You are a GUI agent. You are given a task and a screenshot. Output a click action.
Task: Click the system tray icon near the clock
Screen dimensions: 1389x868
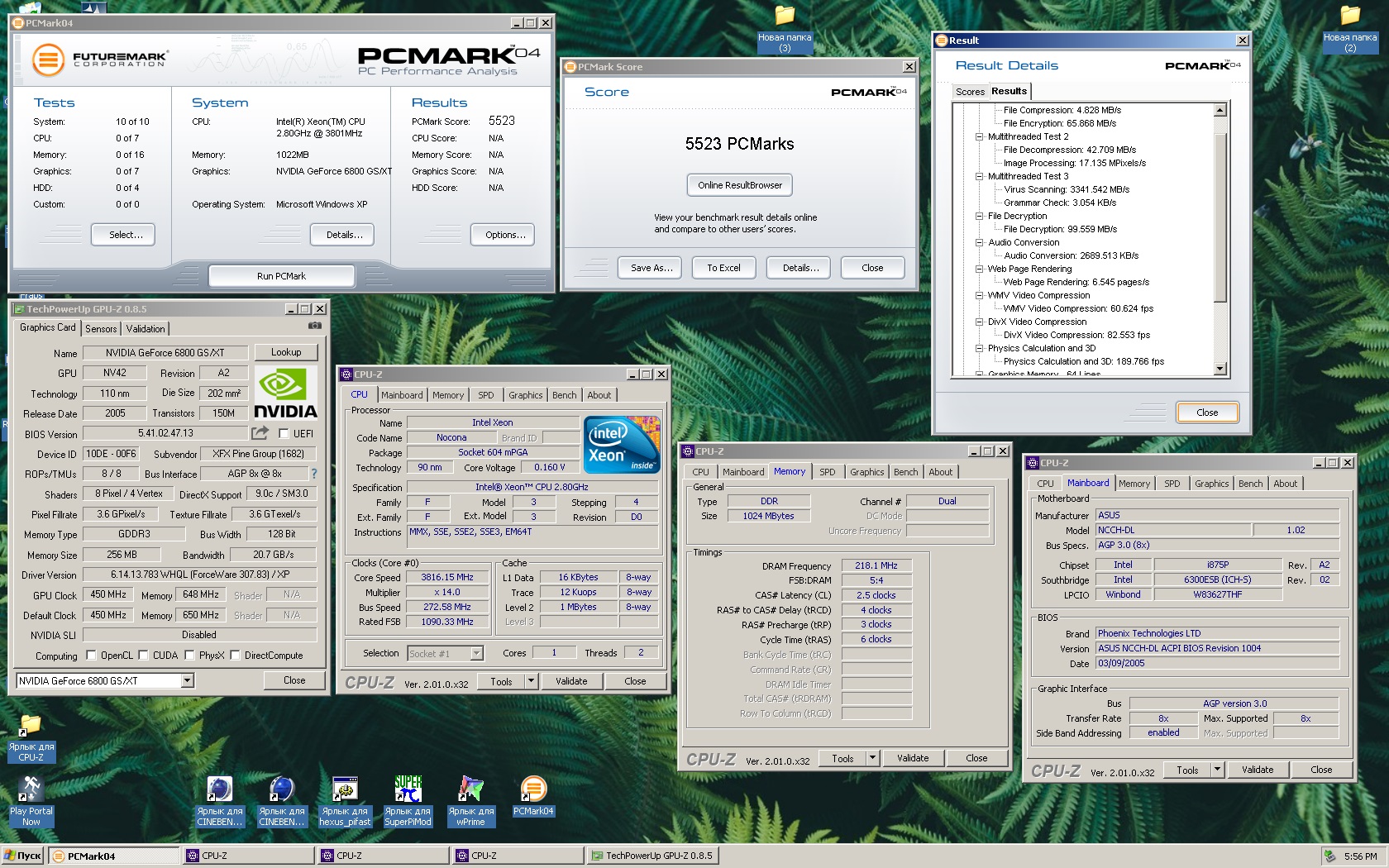pyautogui.click(x=1329, y=856)
